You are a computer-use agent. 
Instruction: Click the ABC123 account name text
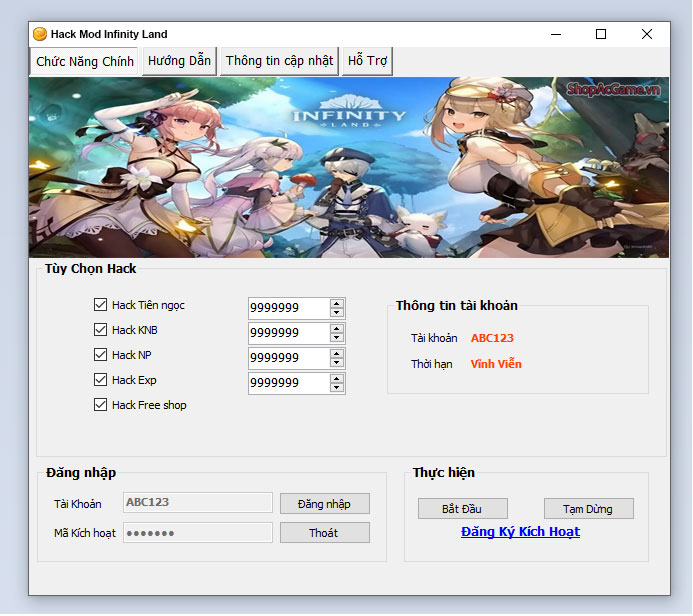click(492, 338)
